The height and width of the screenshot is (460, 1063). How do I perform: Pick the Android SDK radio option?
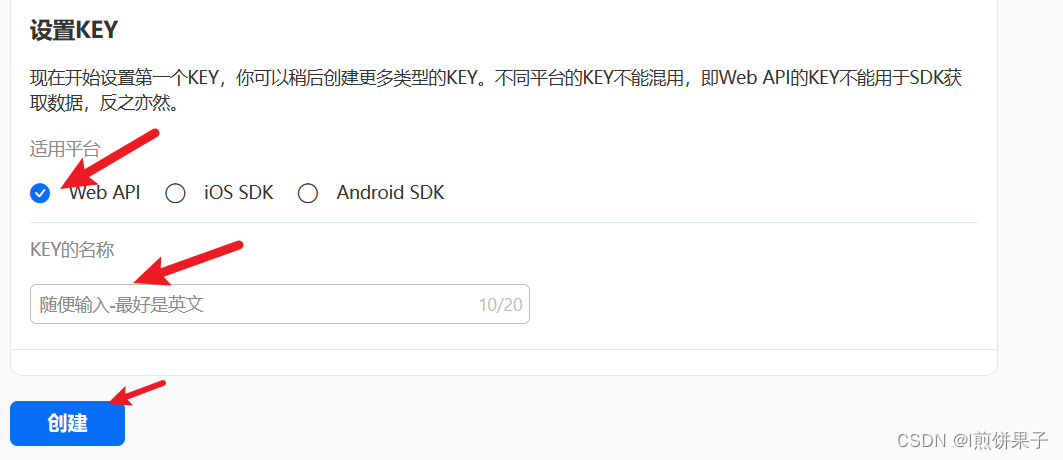[x=308, y=194]
